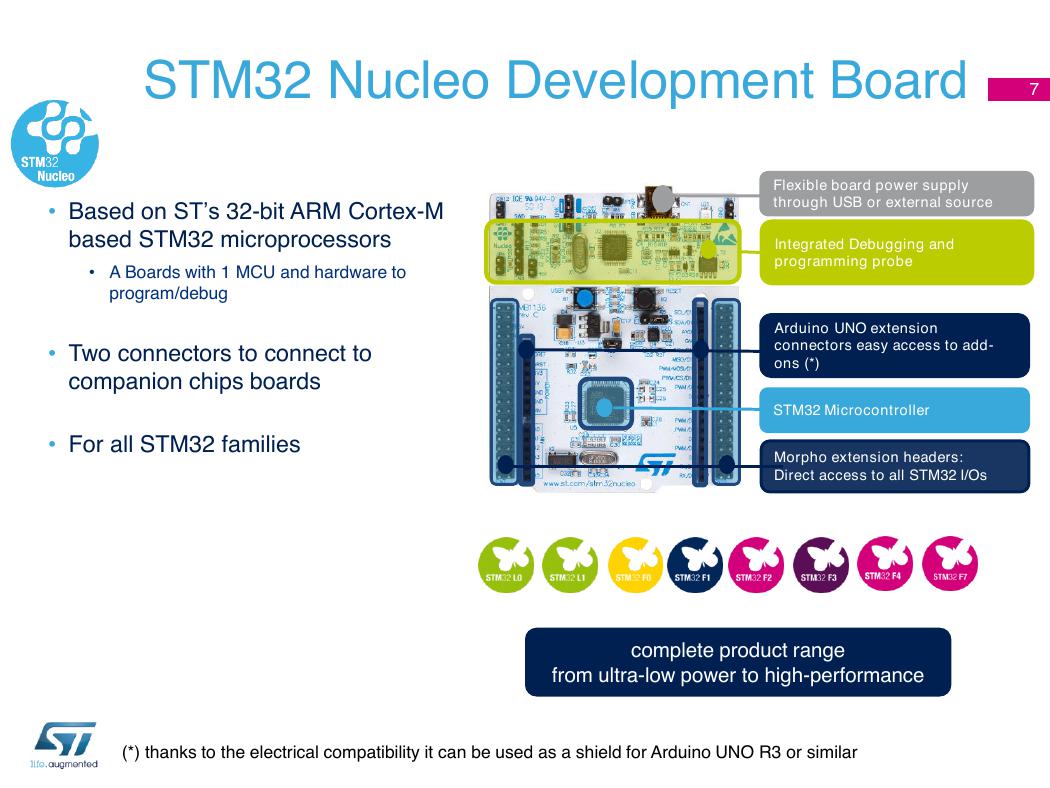Viewport: 1050px width, 788px height.
Task: Click the blue USER button on the board
Action: tap(585, 299)
